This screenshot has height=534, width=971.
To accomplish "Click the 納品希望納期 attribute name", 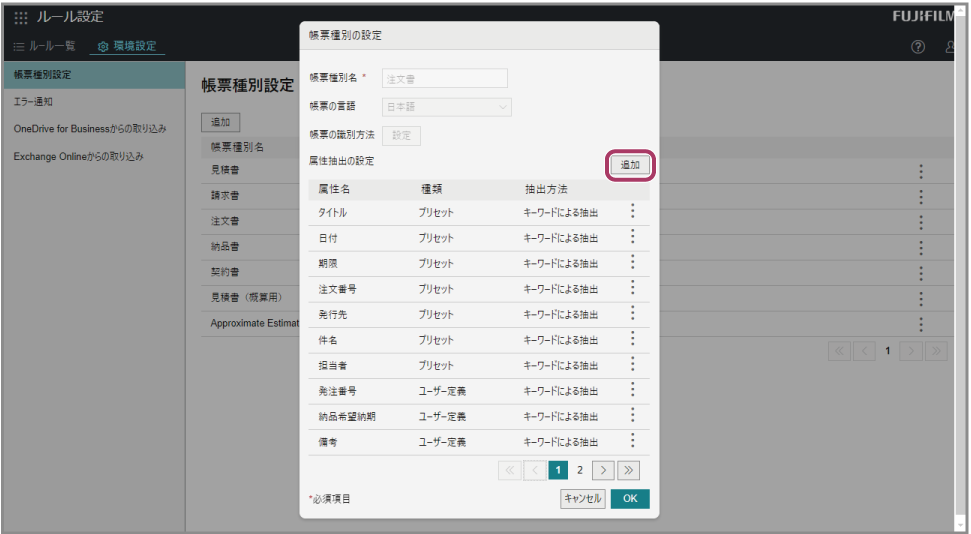I will click(347, 416).
